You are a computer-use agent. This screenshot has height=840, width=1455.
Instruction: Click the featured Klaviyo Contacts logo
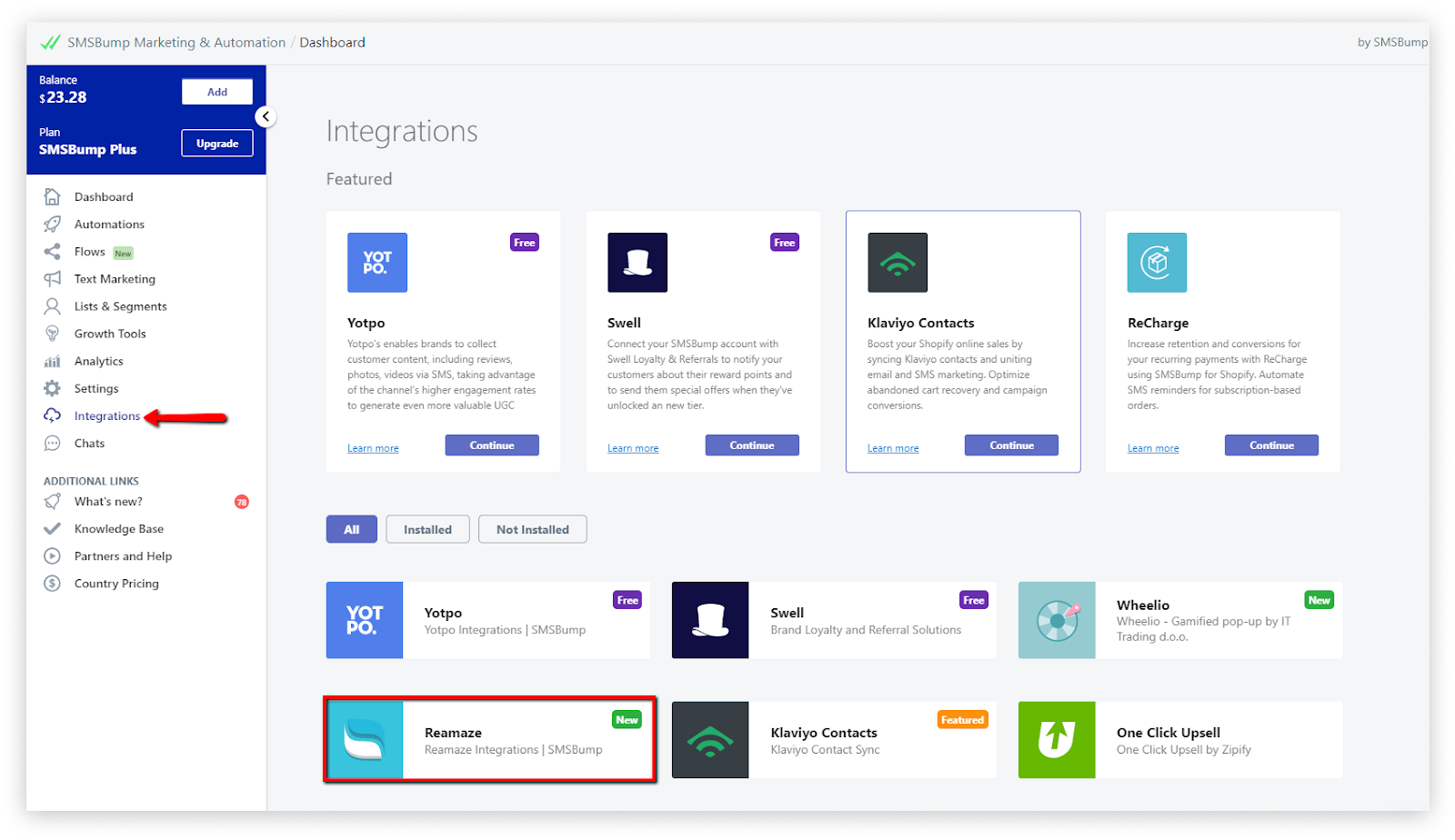pos(898,262)
